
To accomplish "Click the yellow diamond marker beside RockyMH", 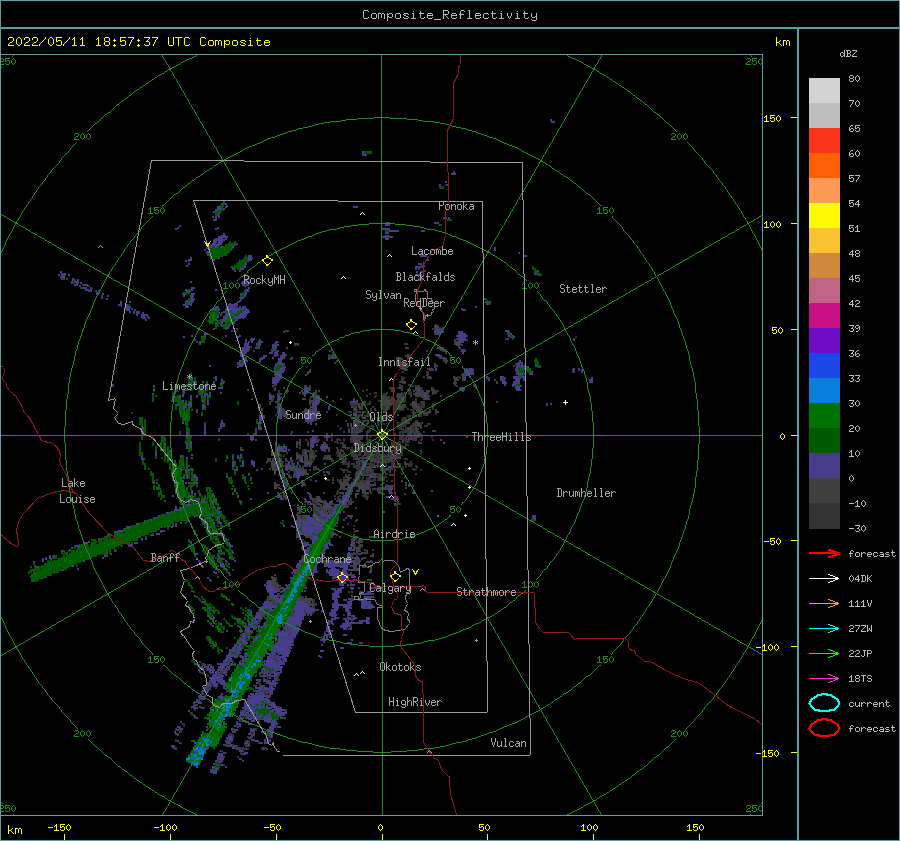I will (x=267, y=261).
